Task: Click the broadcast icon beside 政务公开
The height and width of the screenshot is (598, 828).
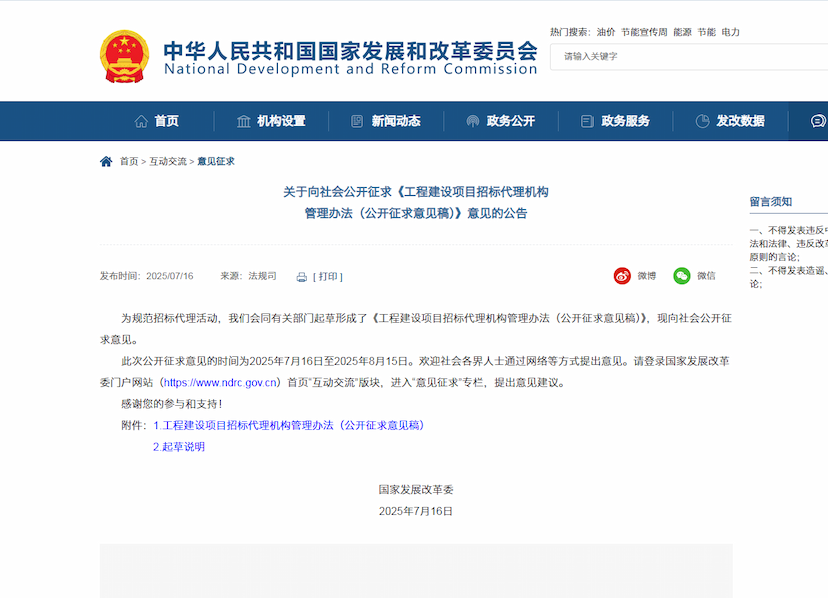Action: click(x=473, y=122)
